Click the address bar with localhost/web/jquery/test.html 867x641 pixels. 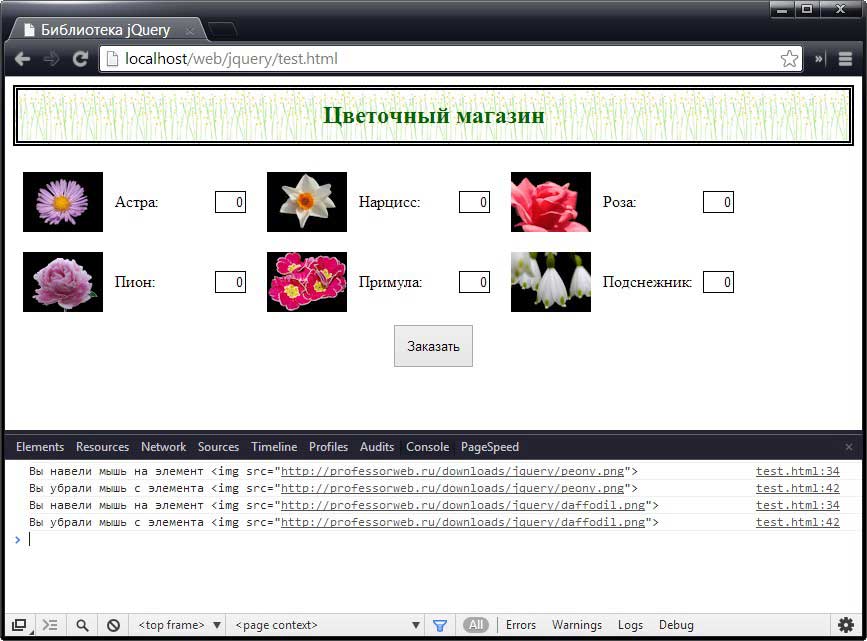point(451,59)
